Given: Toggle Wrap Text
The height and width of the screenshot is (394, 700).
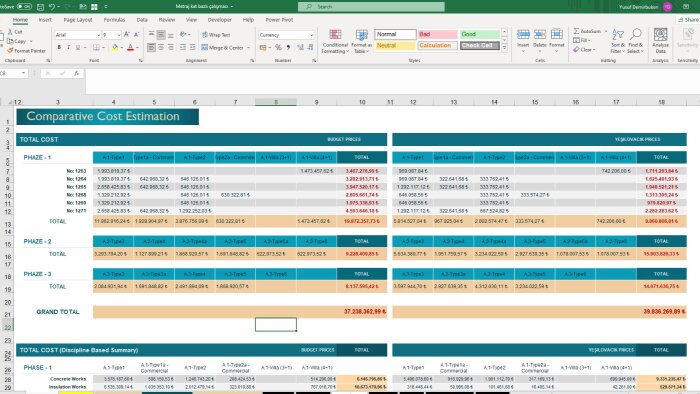Looking at the screenshot, I should (216, 34).
